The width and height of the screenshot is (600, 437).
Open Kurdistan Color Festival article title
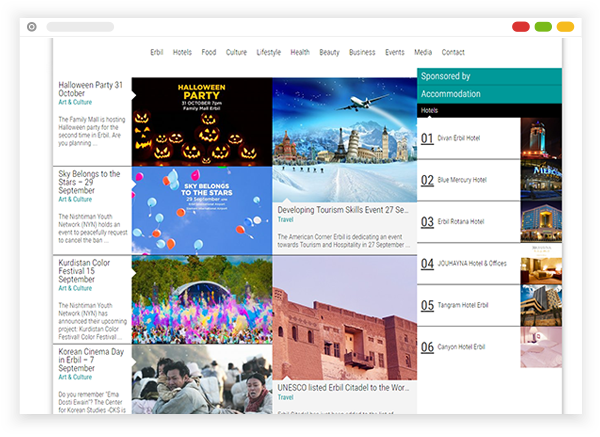click(84, 271)
